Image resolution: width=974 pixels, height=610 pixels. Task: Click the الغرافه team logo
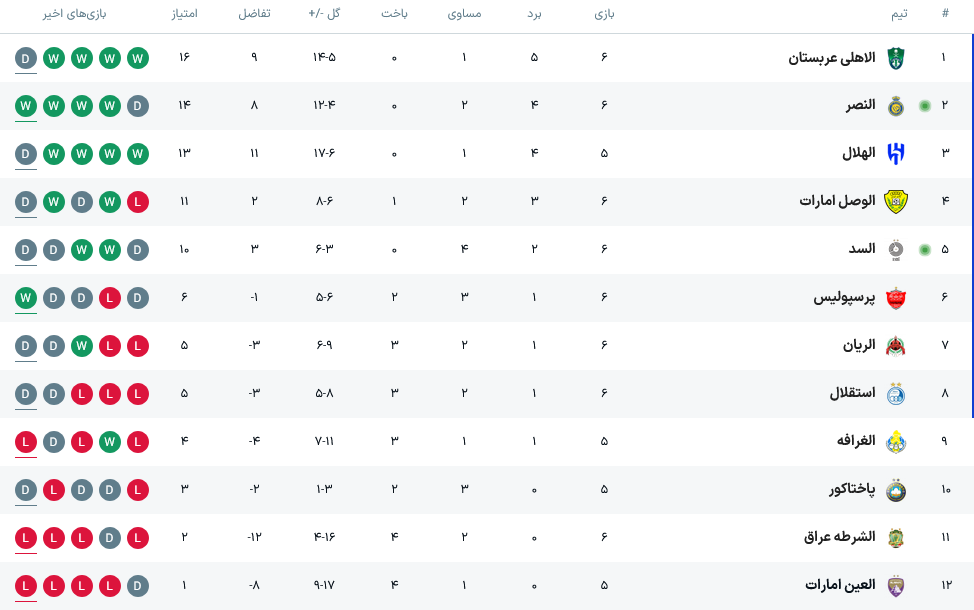(896, 442)
